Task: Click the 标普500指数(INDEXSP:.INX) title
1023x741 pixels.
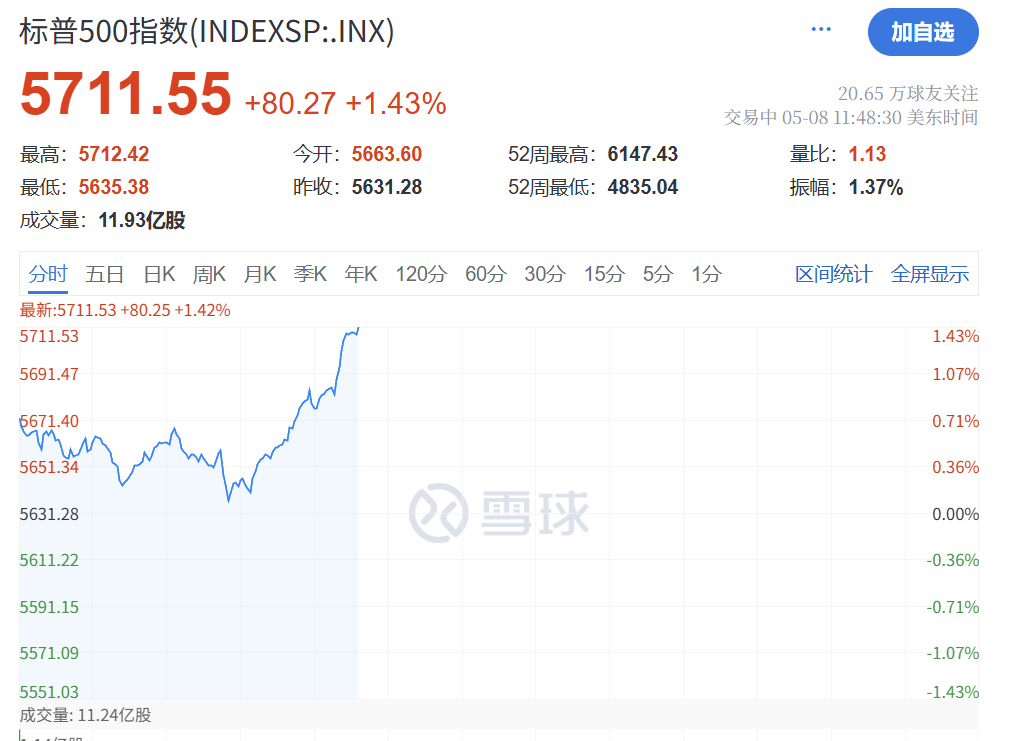Action: [x=207, y=31]
